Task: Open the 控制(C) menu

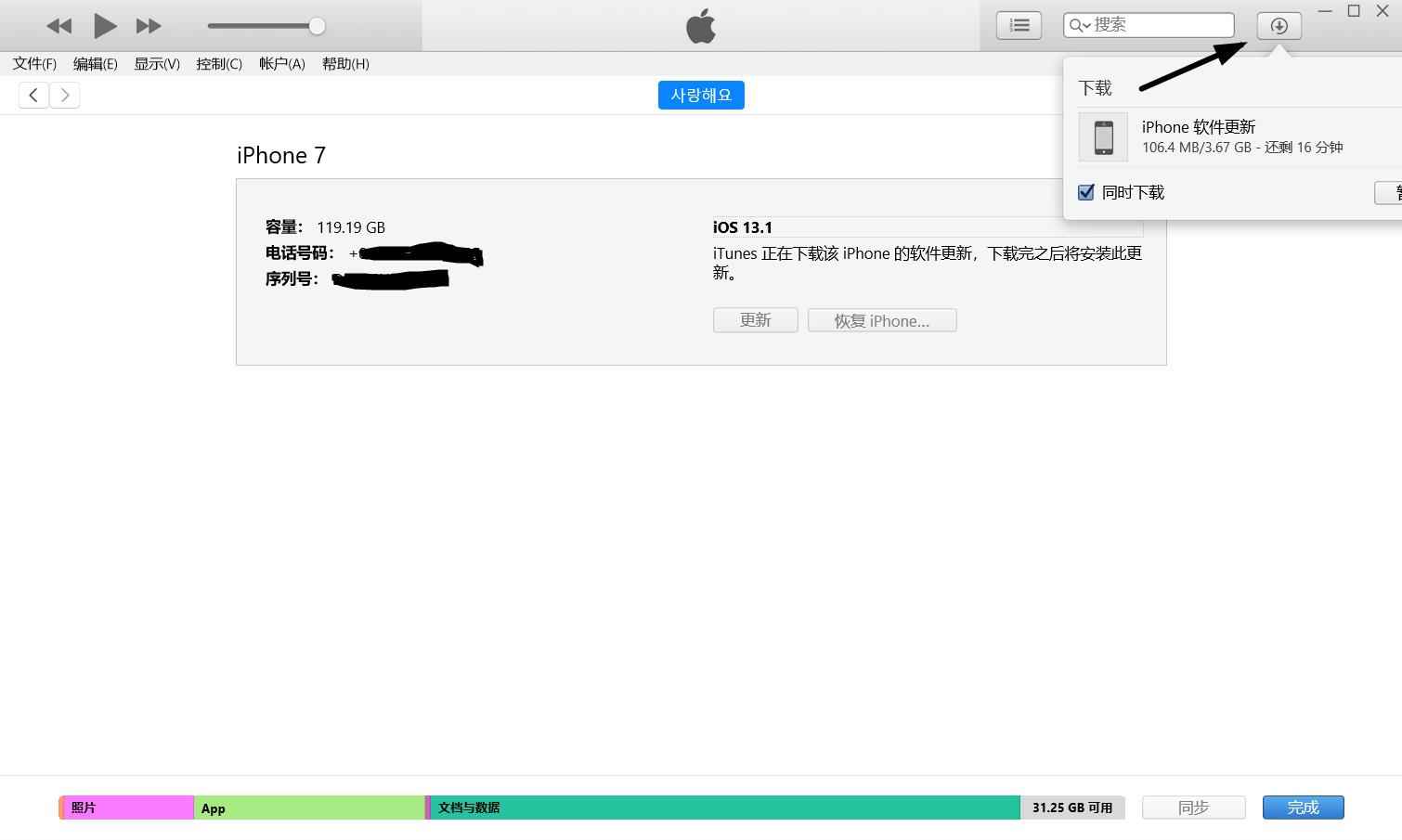Action: (218, 63)
